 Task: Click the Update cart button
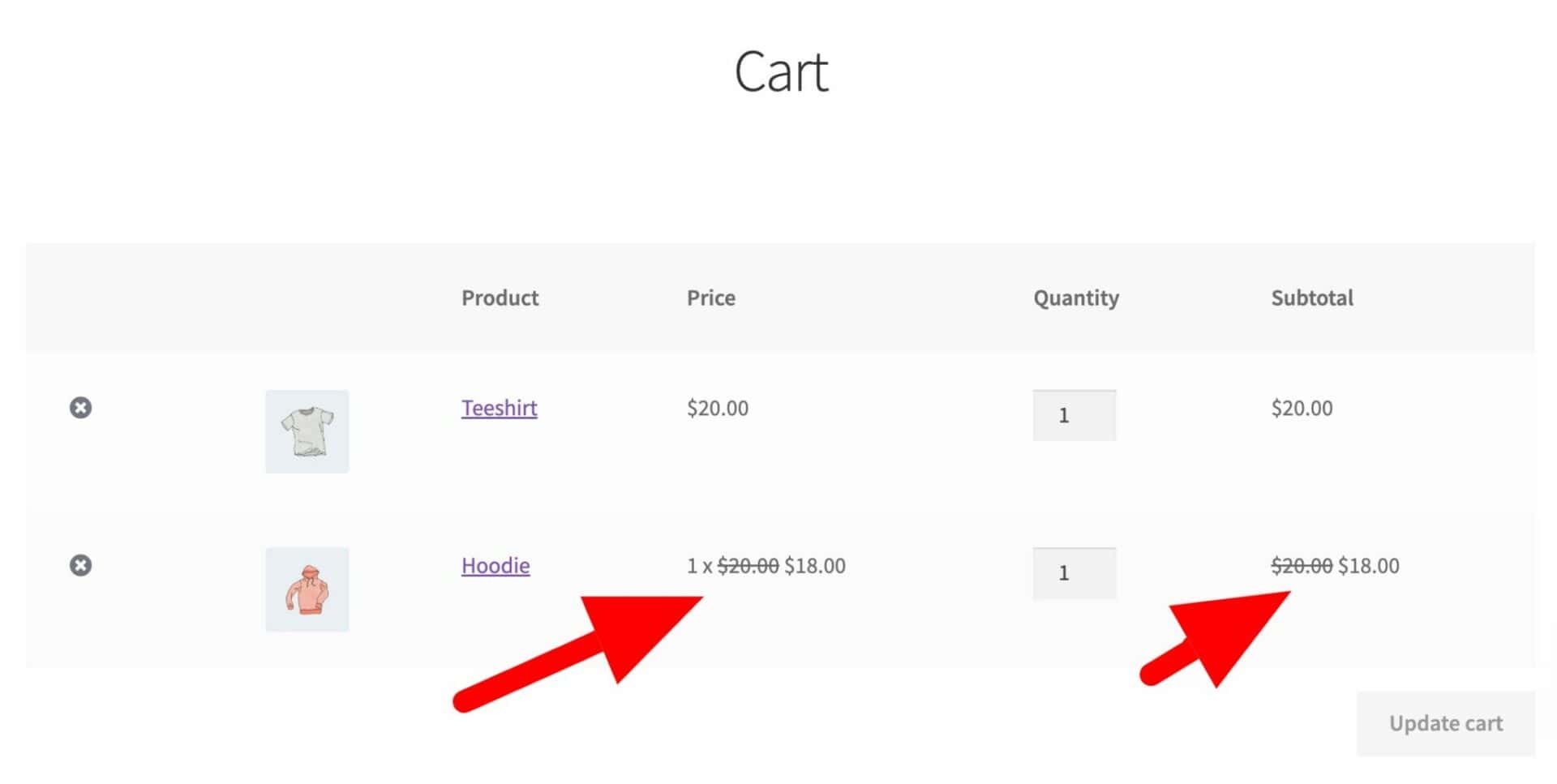pyautogui.click(x=1445, y=723)
